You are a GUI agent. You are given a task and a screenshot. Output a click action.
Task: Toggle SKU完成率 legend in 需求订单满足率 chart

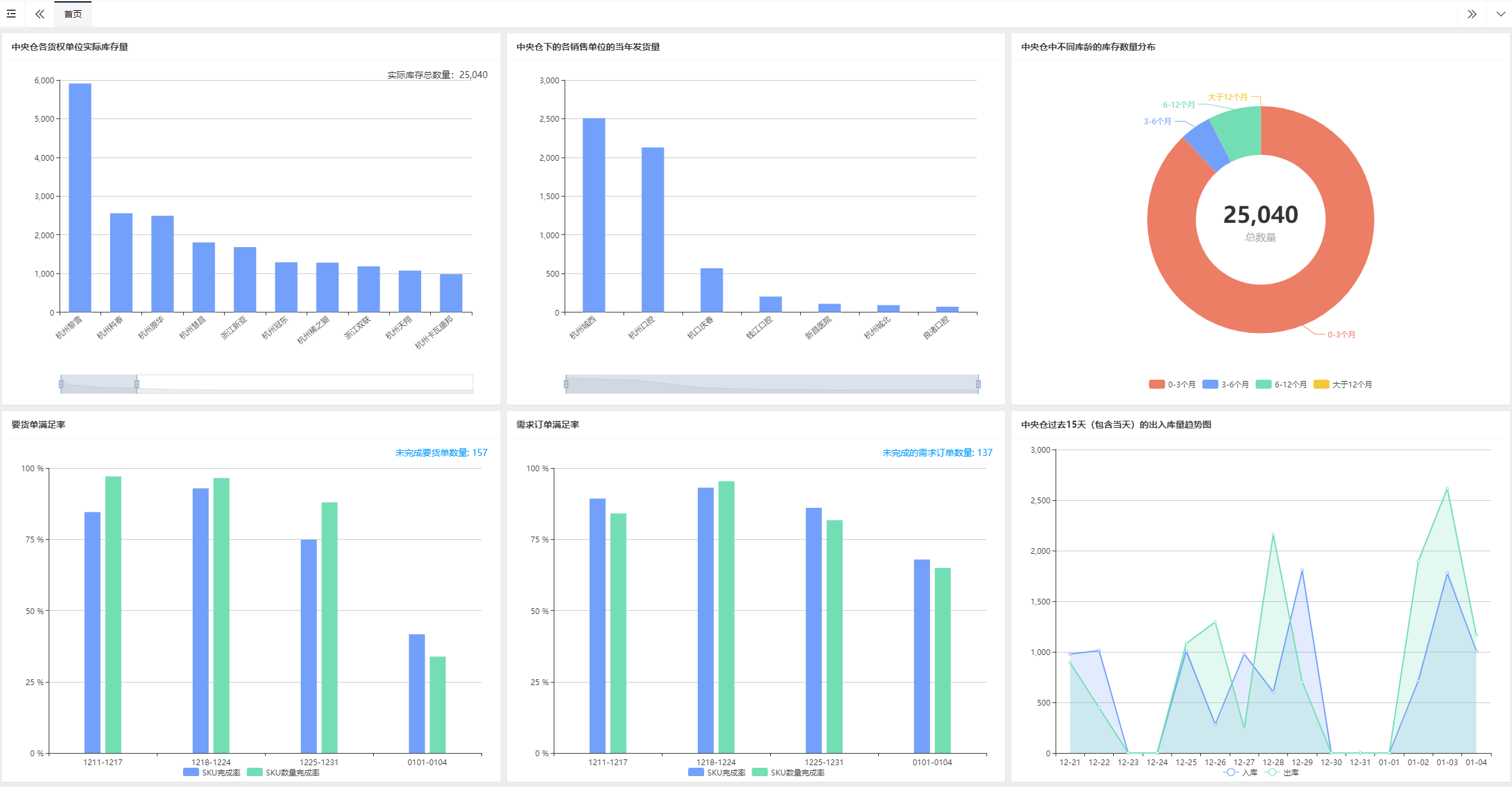point(717,772)
